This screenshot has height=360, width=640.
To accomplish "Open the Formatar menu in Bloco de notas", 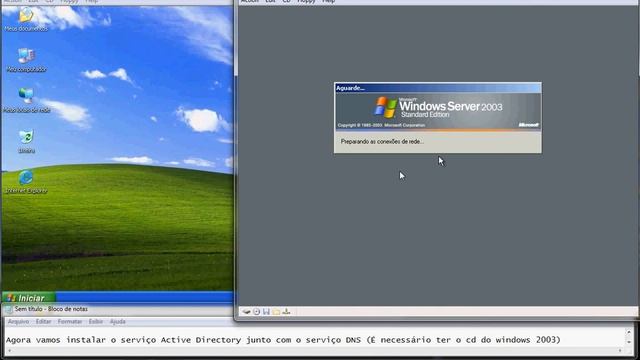I will [70, 322].
